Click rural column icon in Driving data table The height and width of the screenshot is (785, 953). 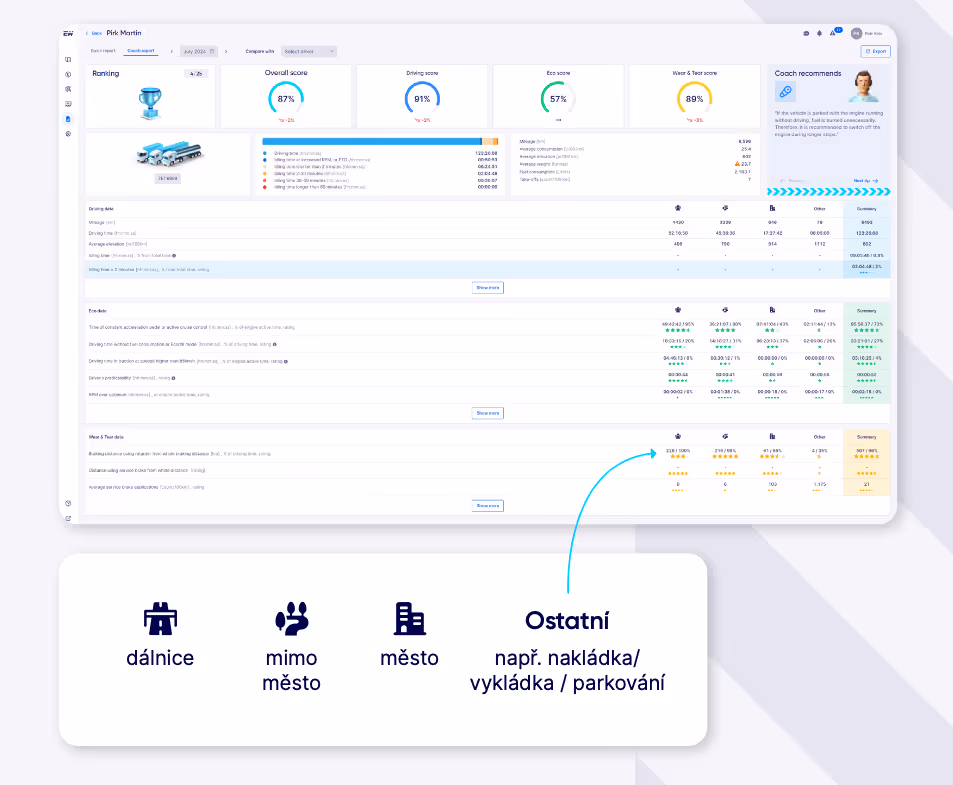[x=725, y=208]
